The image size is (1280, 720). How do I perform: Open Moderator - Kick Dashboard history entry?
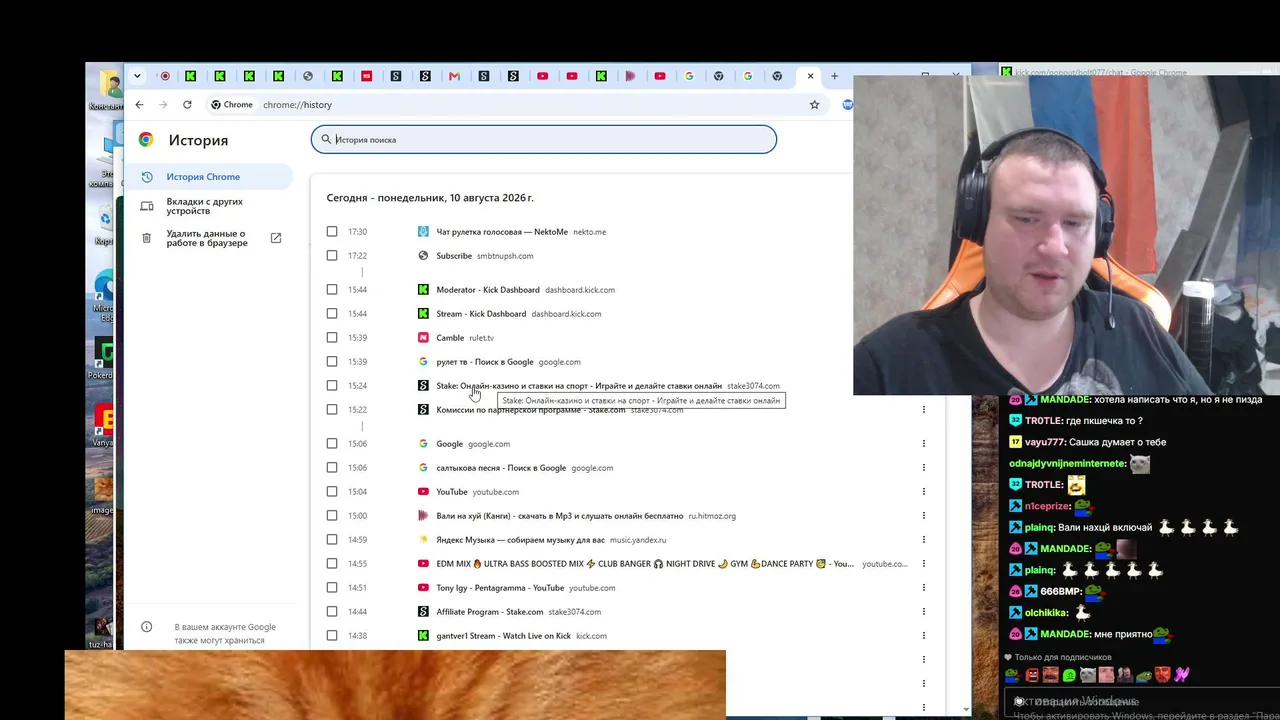click(488, 290)
